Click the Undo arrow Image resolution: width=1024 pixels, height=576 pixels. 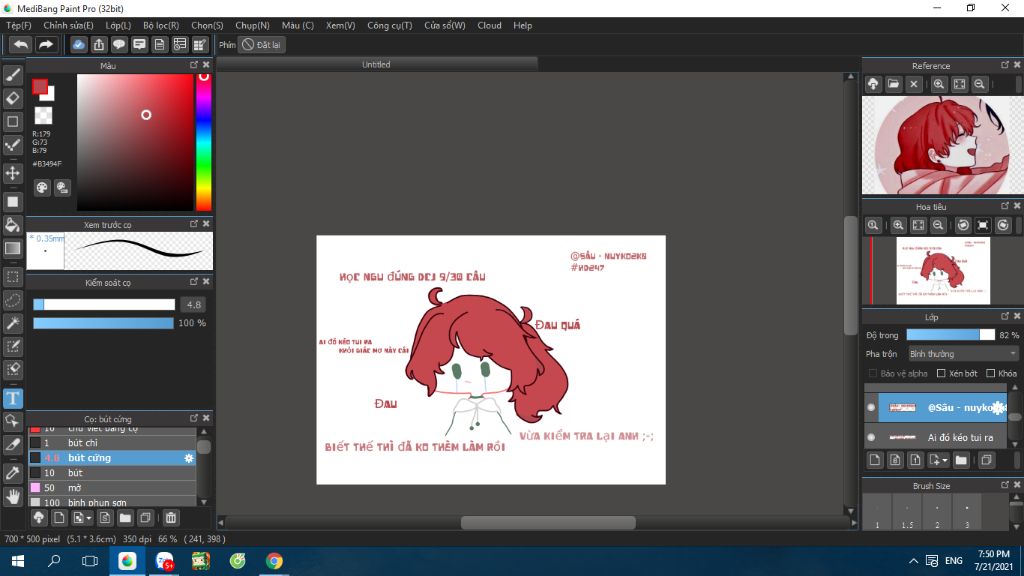point(20,44)
